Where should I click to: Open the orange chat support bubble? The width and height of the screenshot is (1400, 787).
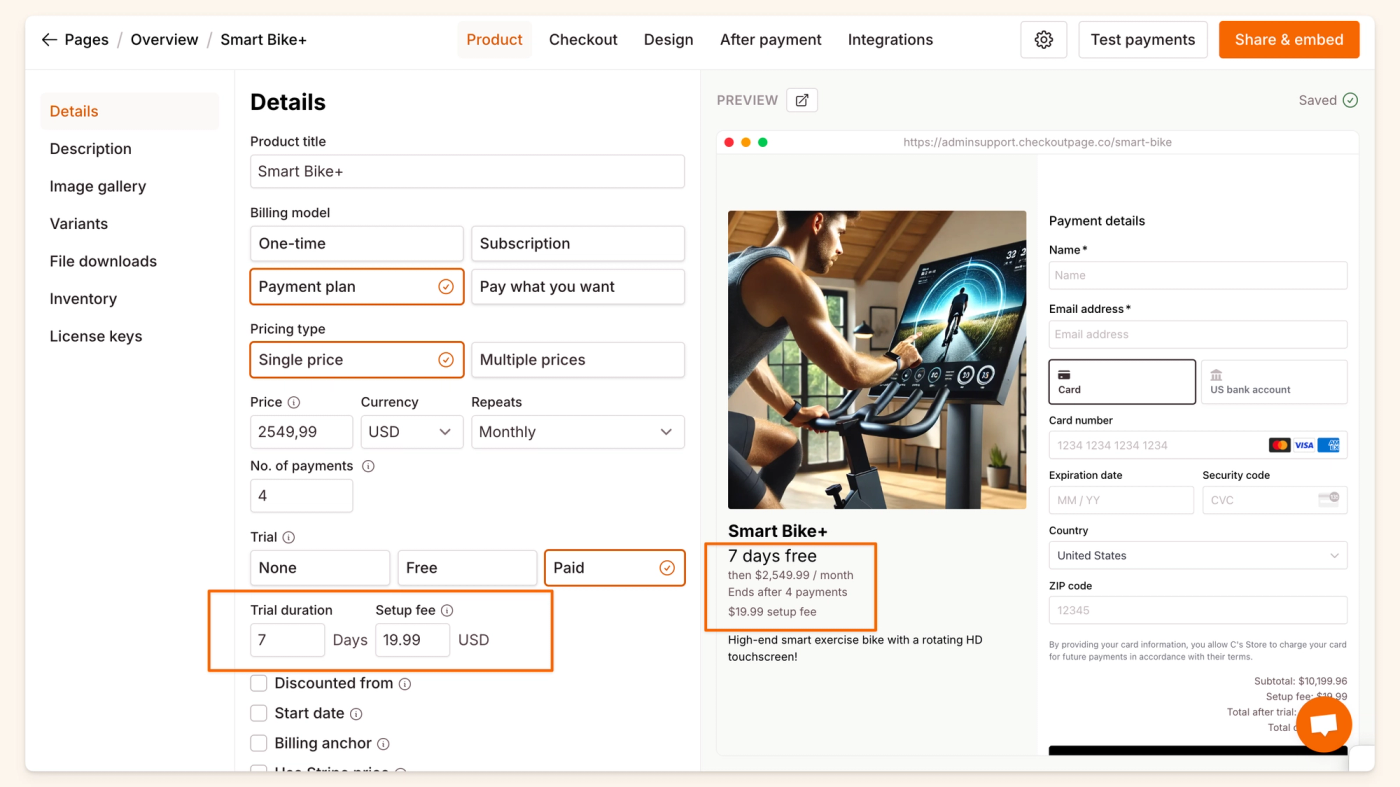(1324, 725)
